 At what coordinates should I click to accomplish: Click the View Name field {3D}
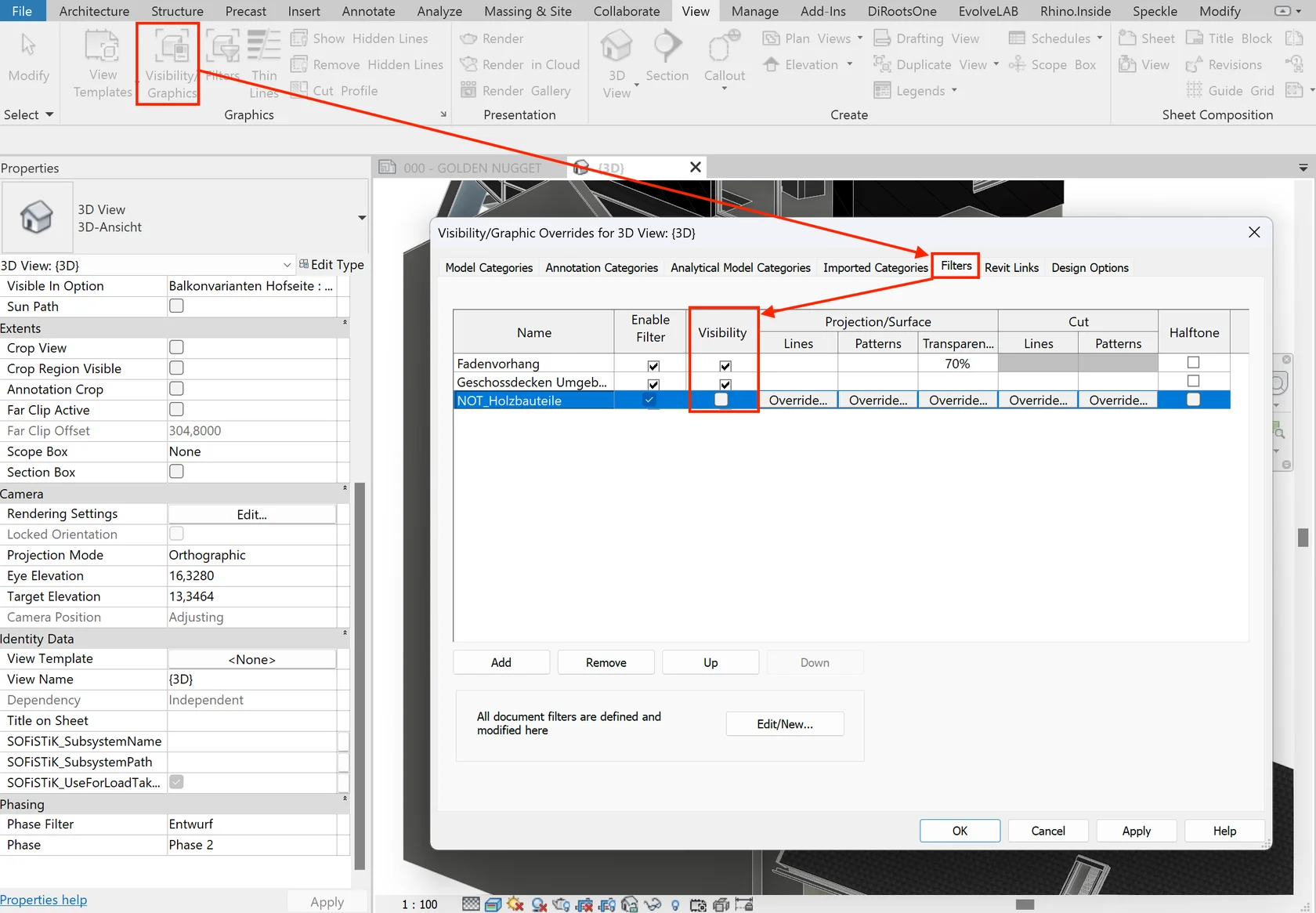click(252, 679)
